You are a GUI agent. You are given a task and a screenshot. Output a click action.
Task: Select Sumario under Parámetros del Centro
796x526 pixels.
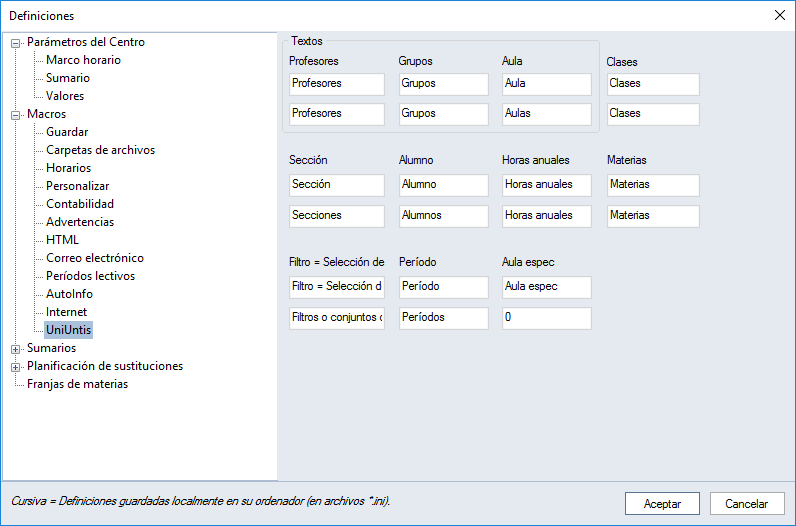click(68, 78)
